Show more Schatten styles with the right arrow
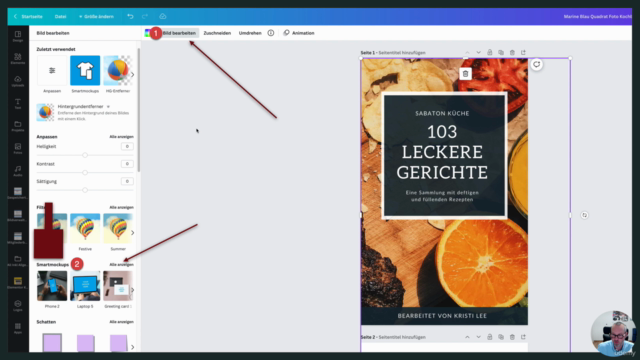Viewport: 640px width, 360px height. tap(132, 347)
